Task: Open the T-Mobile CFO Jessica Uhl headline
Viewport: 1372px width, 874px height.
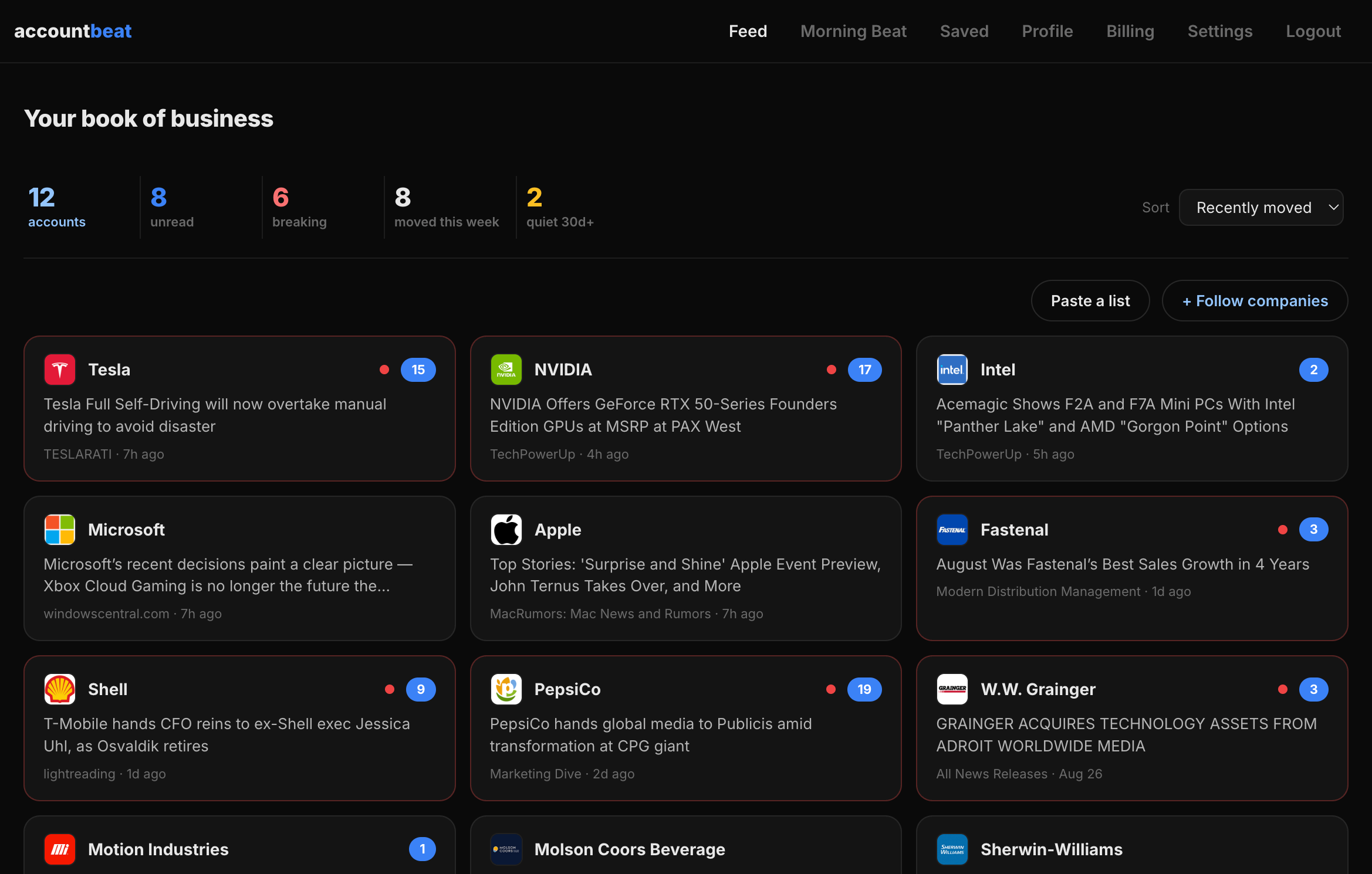Action: [227, 735]
